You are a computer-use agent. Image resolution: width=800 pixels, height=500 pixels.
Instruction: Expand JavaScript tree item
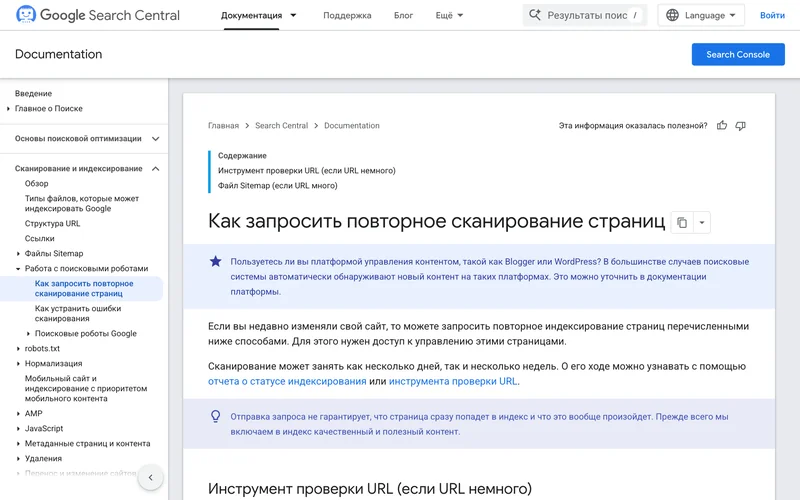[x=18, y=429]
